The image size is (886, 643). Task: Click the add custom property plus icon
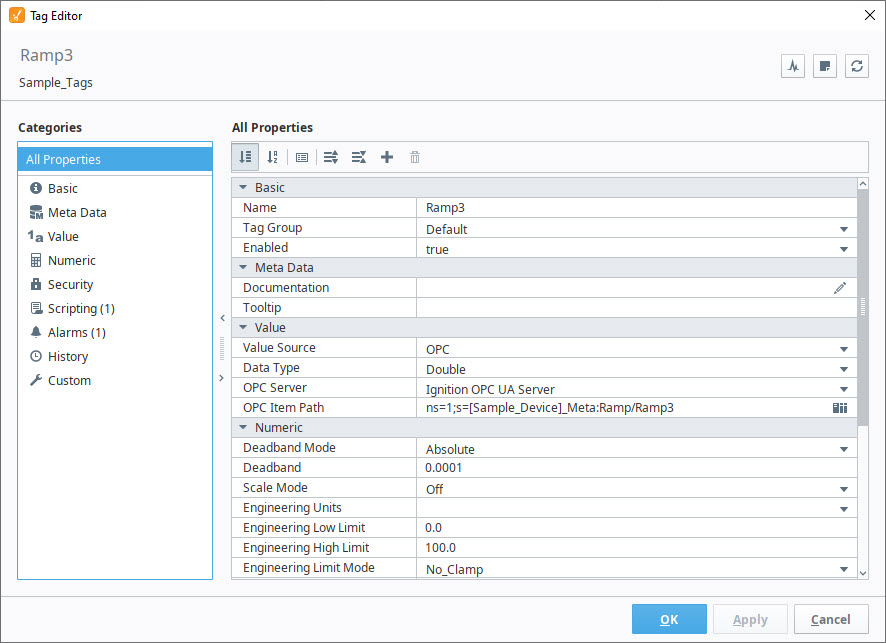coord(386,157)
